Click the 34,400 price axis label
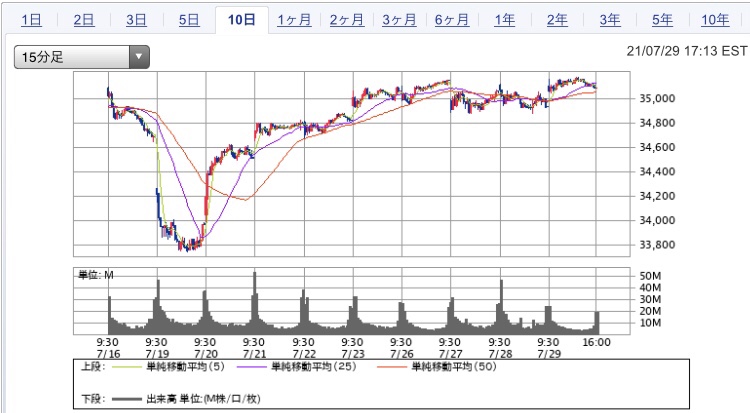 point(657,172)
